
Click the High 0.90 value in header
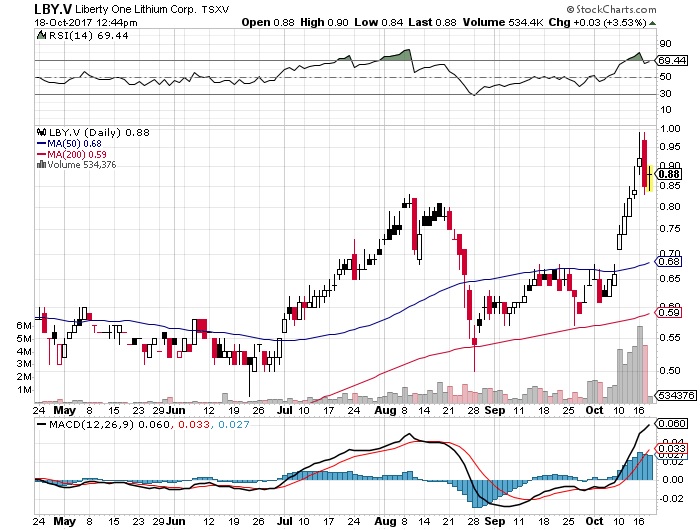324,22
